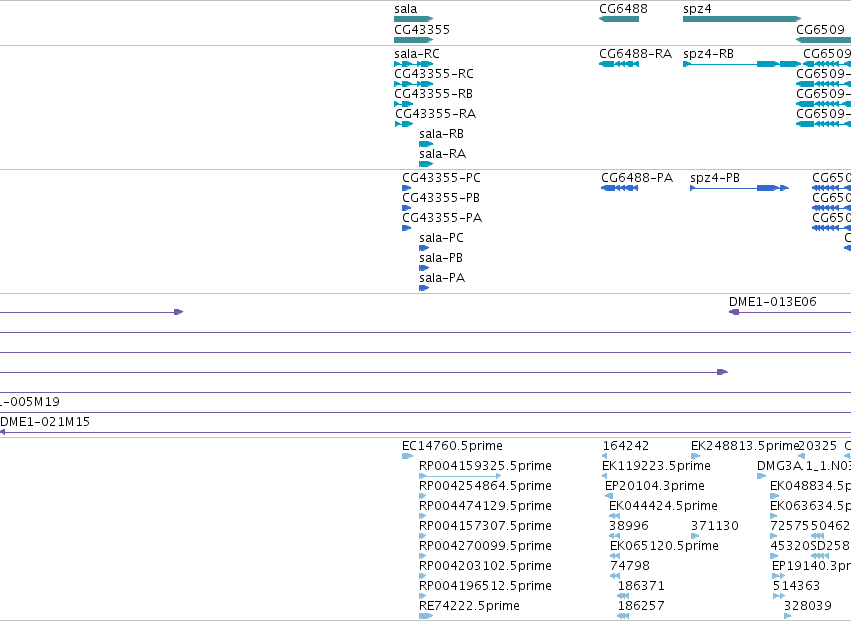The width and height of the screenshot is (851, 621).
Task: Click the RP004159325.5prime EST line glyph
Action: [x=460, y=476]
